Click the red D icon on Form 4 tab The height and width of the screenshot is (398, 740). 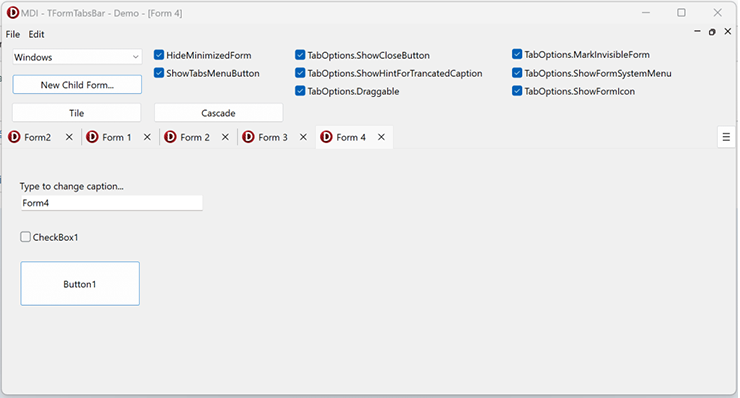tap(326, 137)
